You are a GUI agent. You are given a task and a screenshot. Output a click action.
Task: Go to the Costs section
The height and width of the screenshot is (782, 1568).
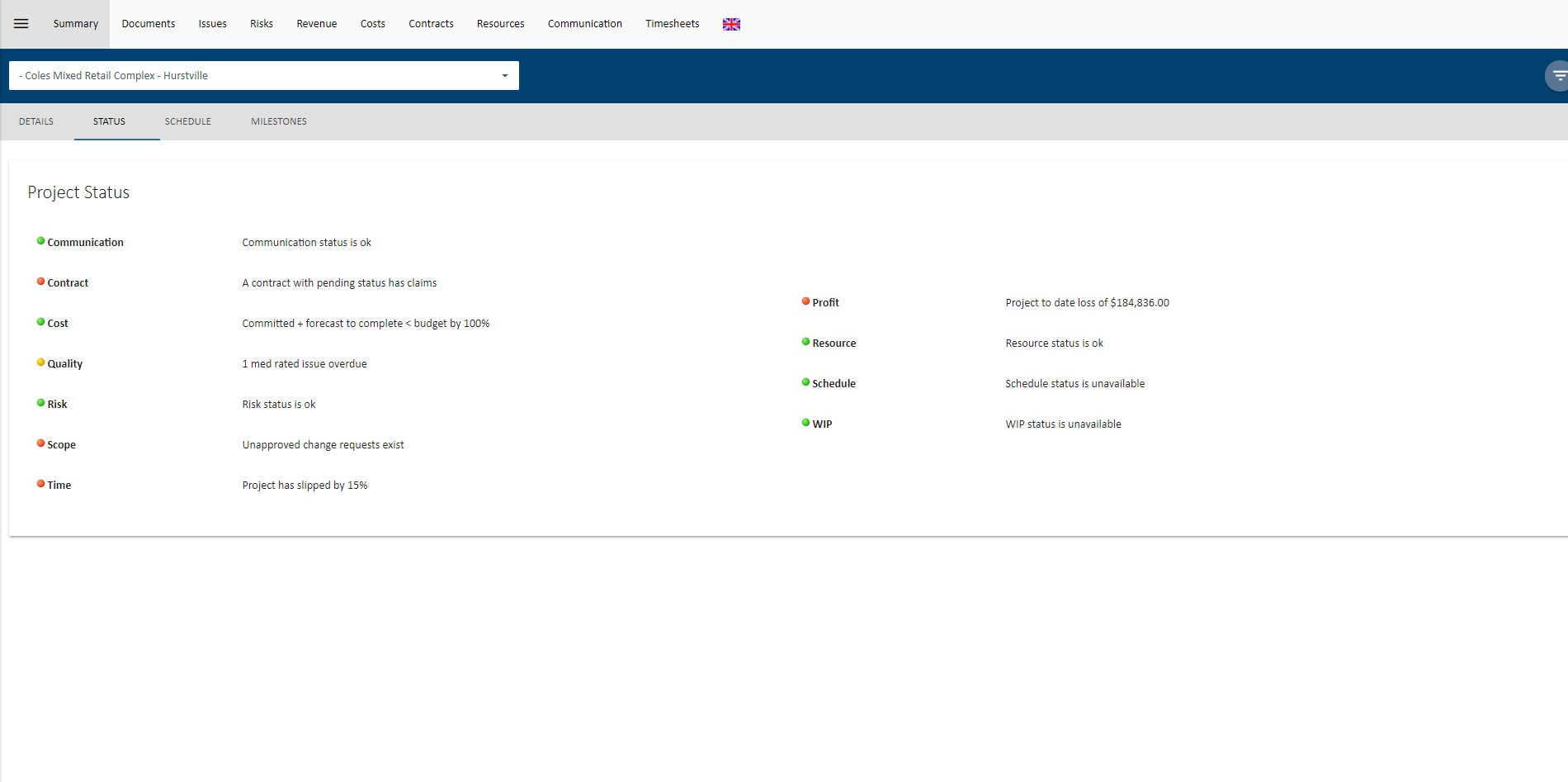click(x=373, y=24)
